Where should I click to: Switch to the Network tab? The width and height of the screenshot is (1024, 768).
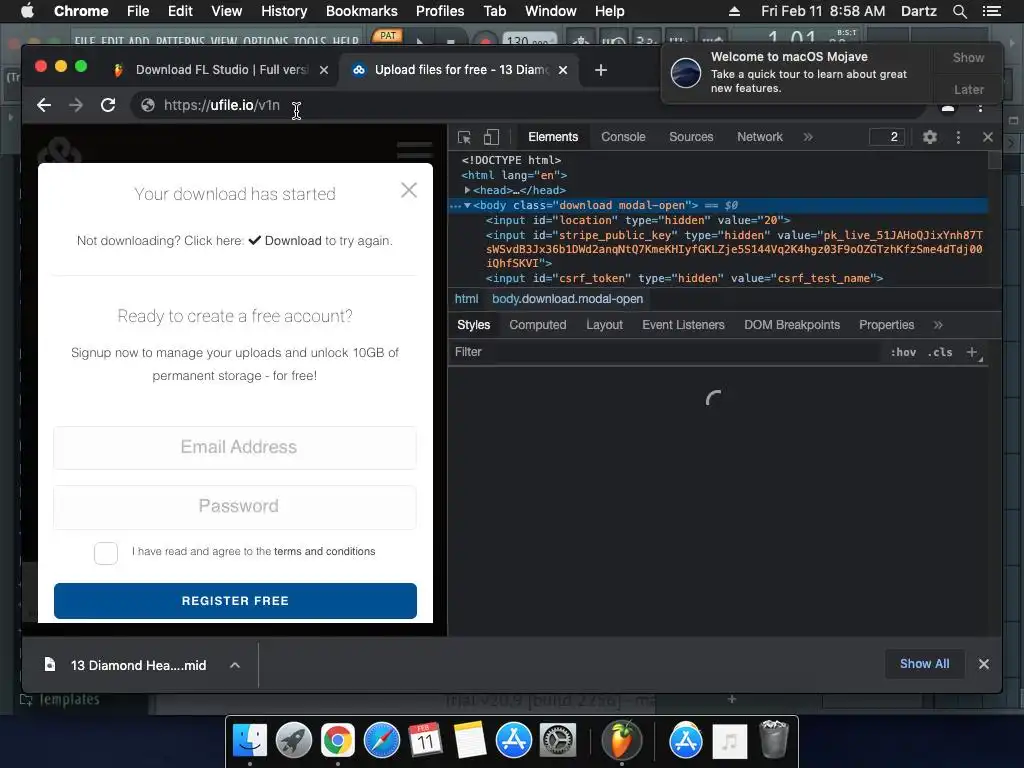tap(760, 137)
